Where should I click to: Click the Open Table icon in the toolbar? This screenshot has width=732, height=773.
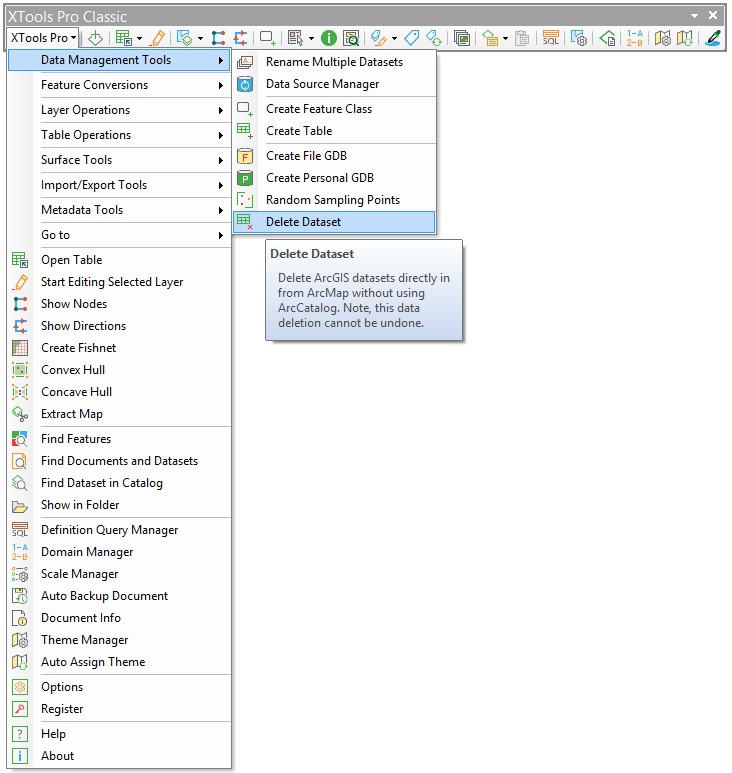[x=123, y=38]
